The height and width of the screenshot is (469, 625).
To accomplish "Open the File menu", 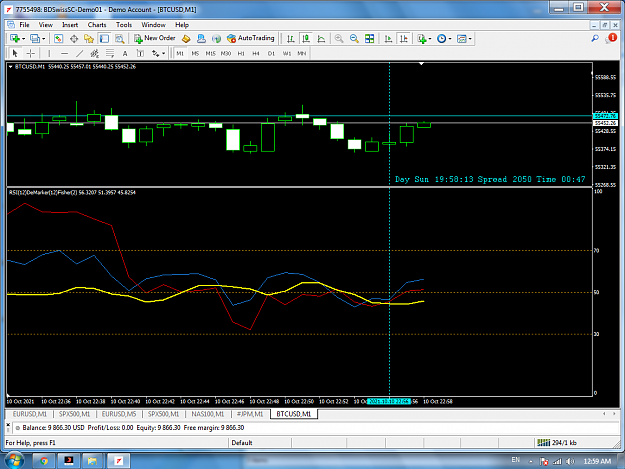I will pos(24,25).
